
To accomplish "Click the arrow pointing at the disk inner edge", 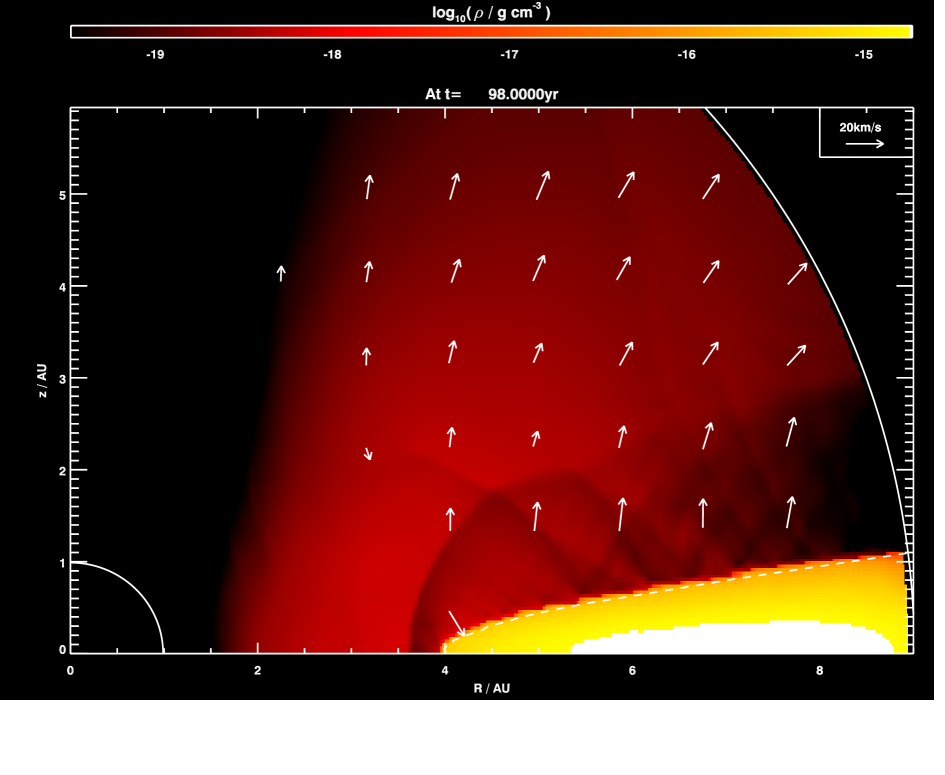I will point(457,622).
